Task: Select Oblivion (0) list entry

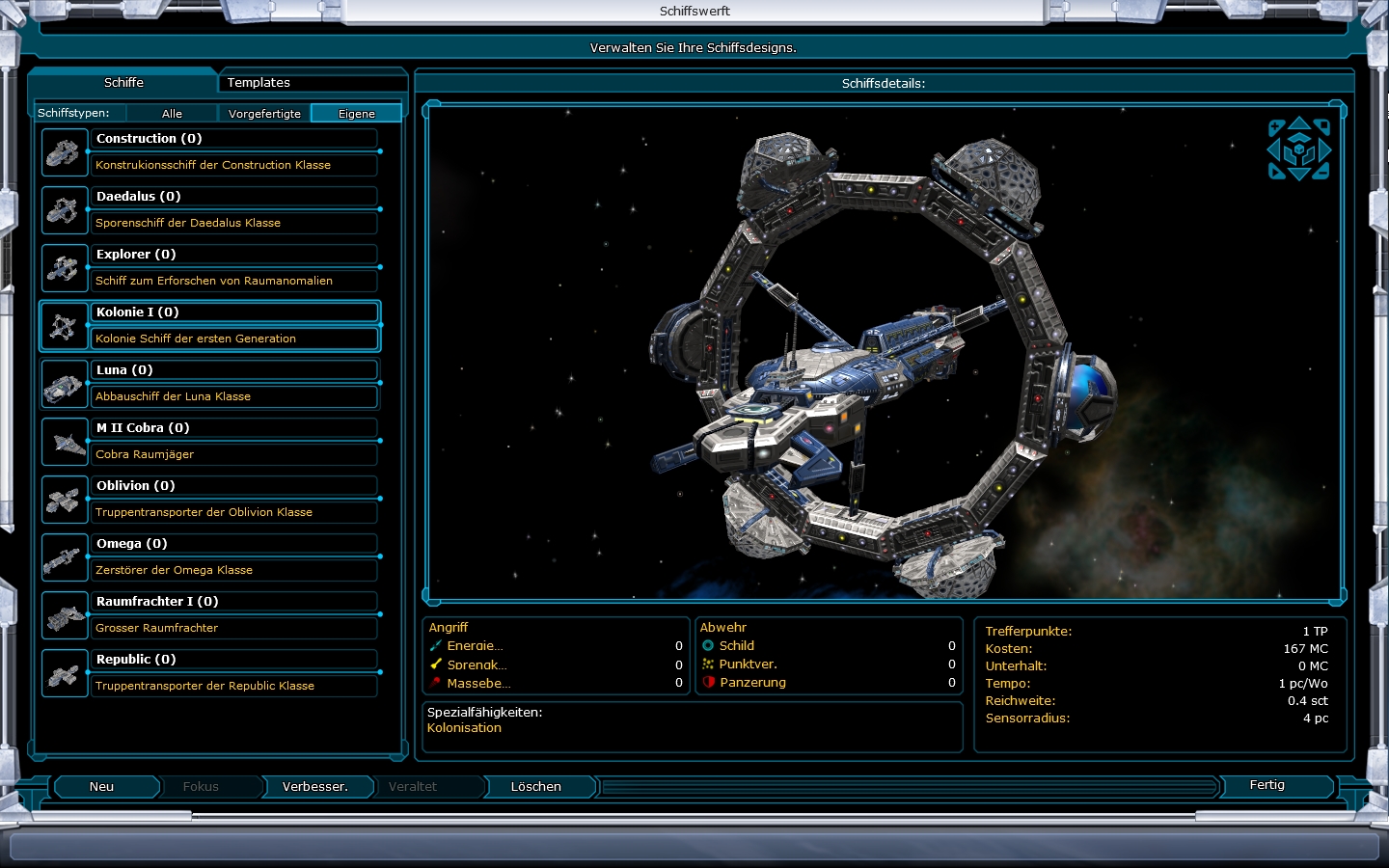Action: 235,486
